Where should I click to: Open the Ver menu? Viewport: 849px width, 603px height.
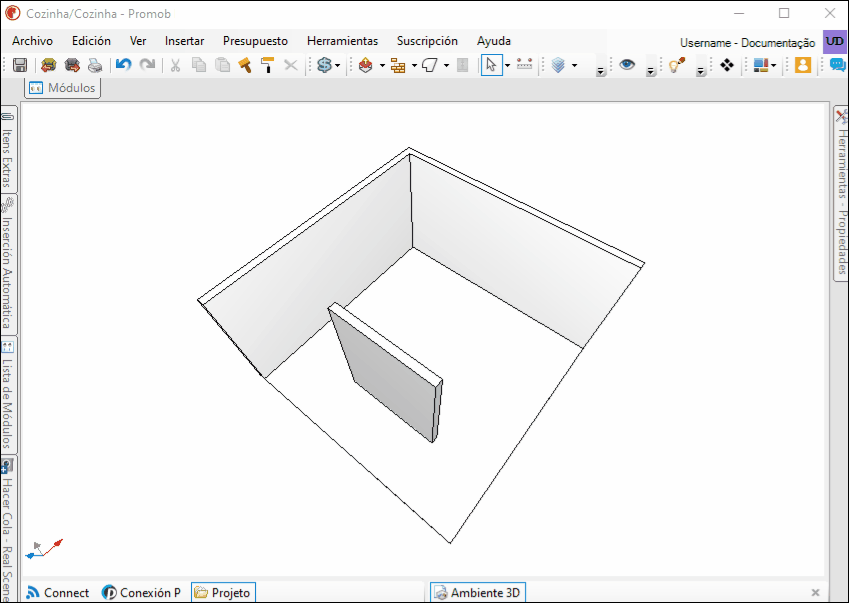click(x=138, y=41)
